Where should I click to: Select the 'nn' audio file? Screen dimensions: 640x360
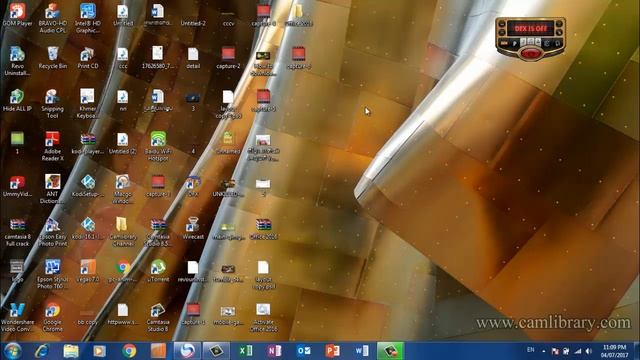[123, 100]
